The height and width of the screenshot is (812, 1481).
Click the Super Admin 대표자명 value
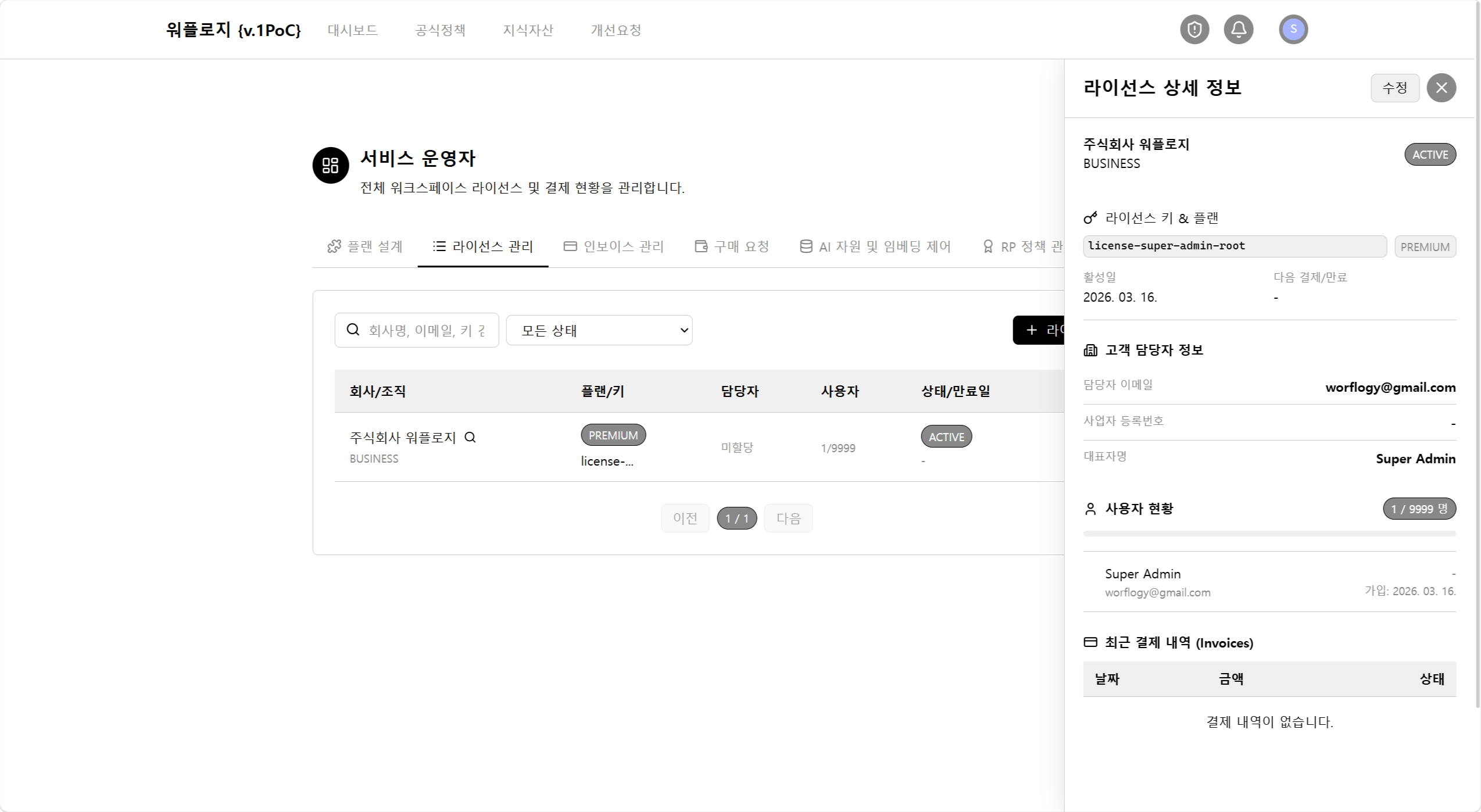point(1415,459)
